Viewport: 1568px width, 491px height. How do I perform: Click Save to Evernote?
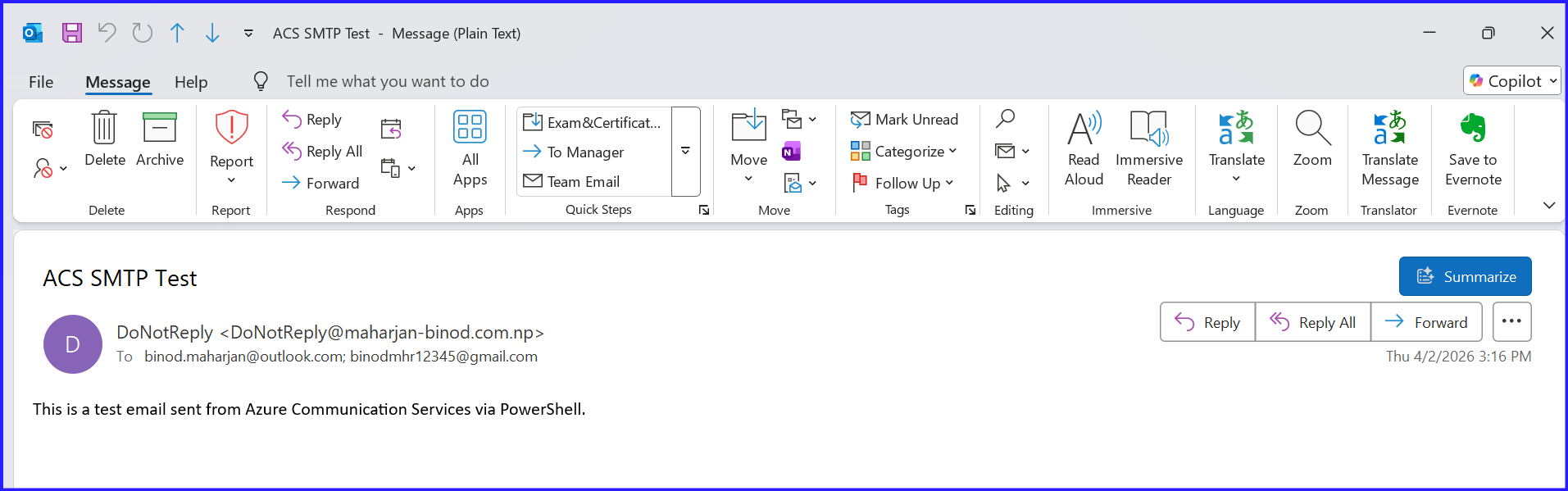click(x=1473, y=148)
